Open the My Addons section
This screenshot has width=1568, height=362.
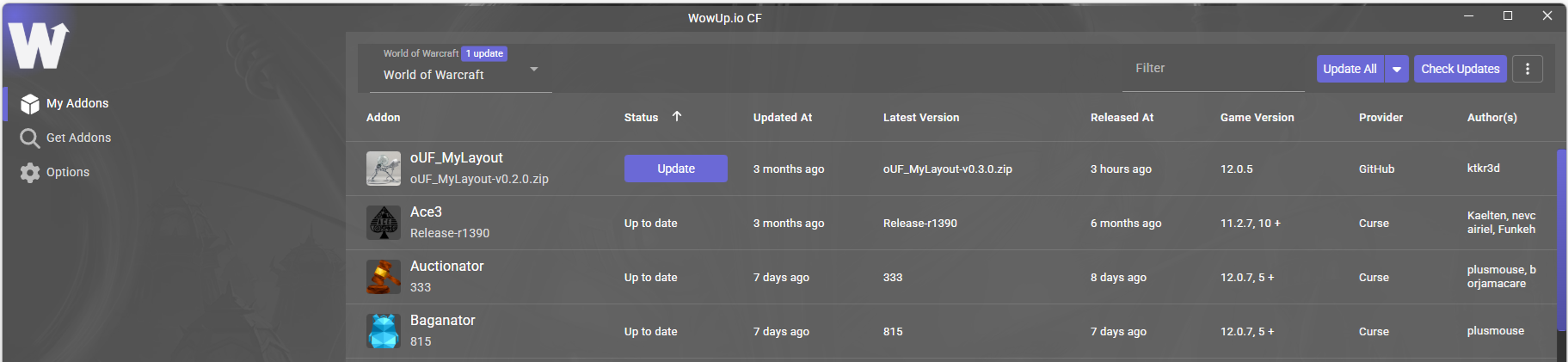(x=65, y=103)
